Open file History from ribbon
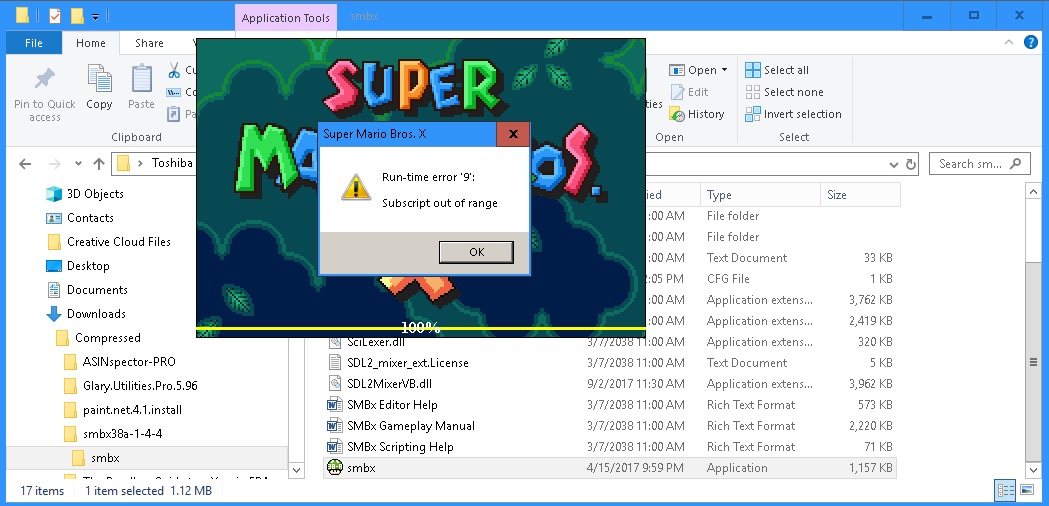The image size is (1049, 506). point(696,114)
